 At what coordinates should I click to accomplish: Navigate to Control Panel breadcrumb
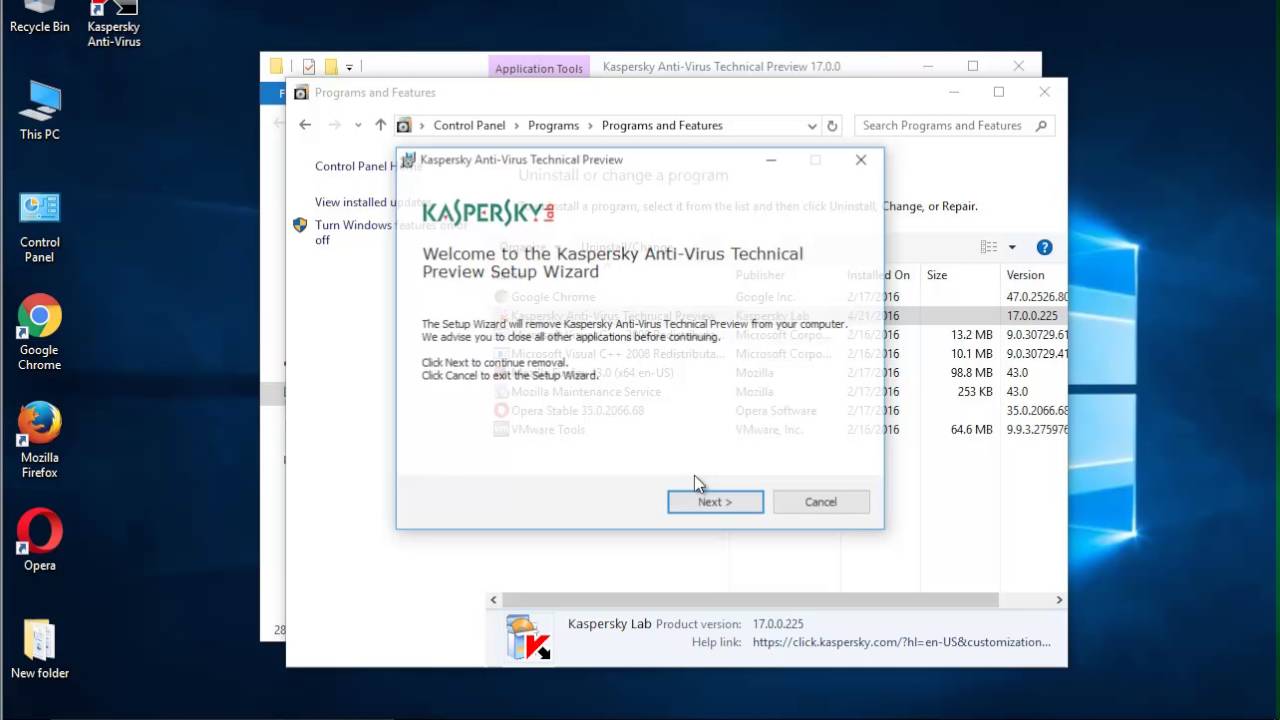coord(469,126)
